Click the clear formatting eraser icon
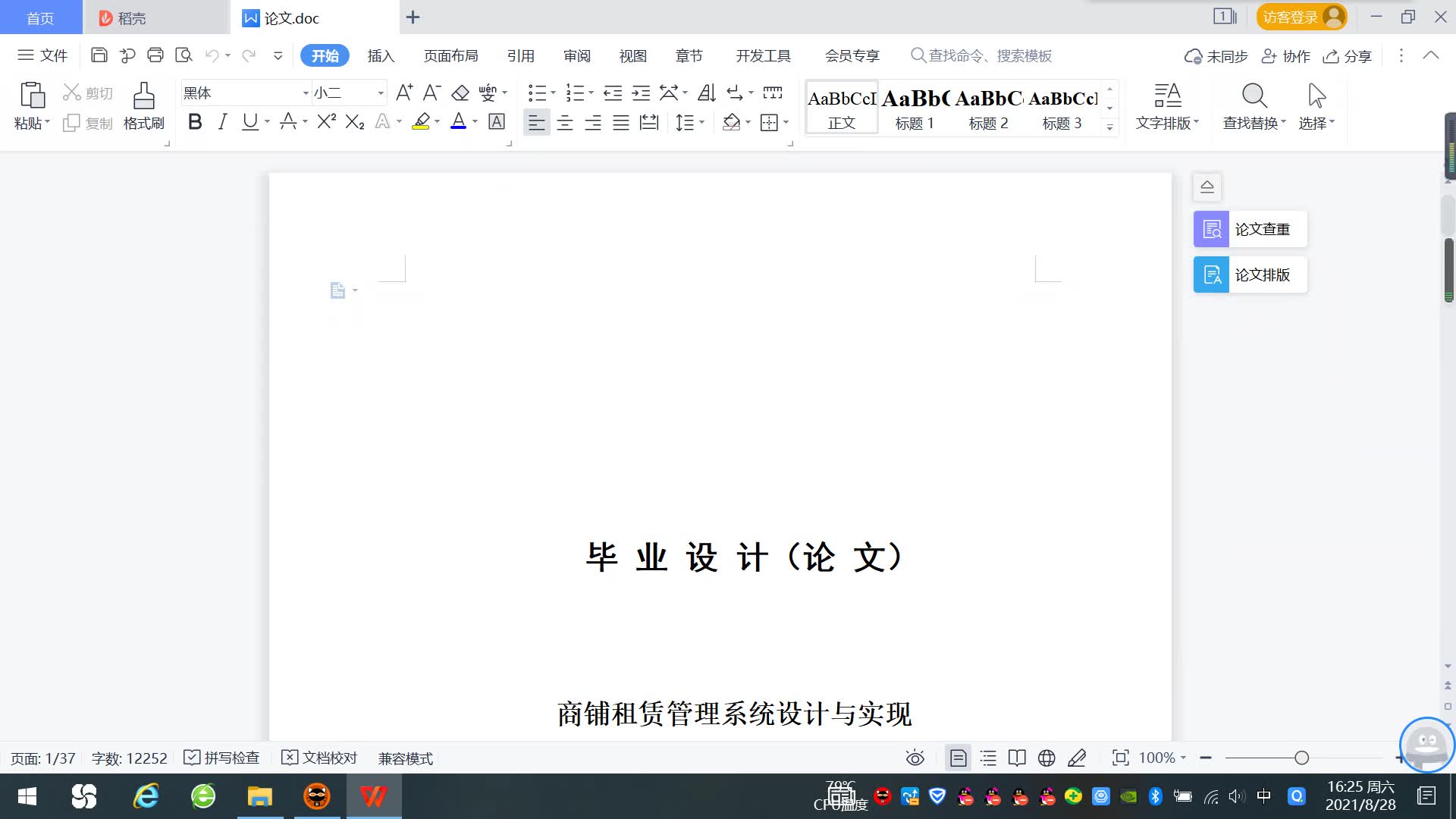1456x819 pixels. [460, 93]
